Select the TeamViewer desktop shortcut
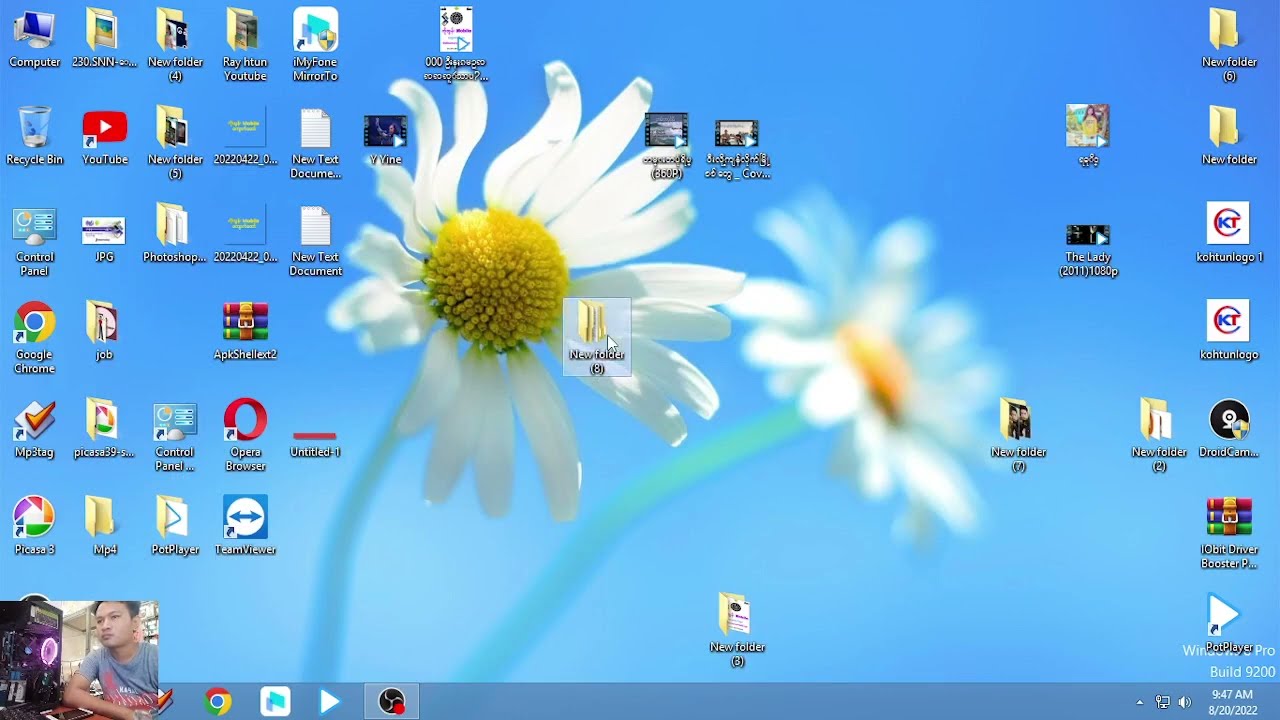Image resolution: width=1280 pixels, height=720 pixels. pyautogui.click(x=245, y=526)
